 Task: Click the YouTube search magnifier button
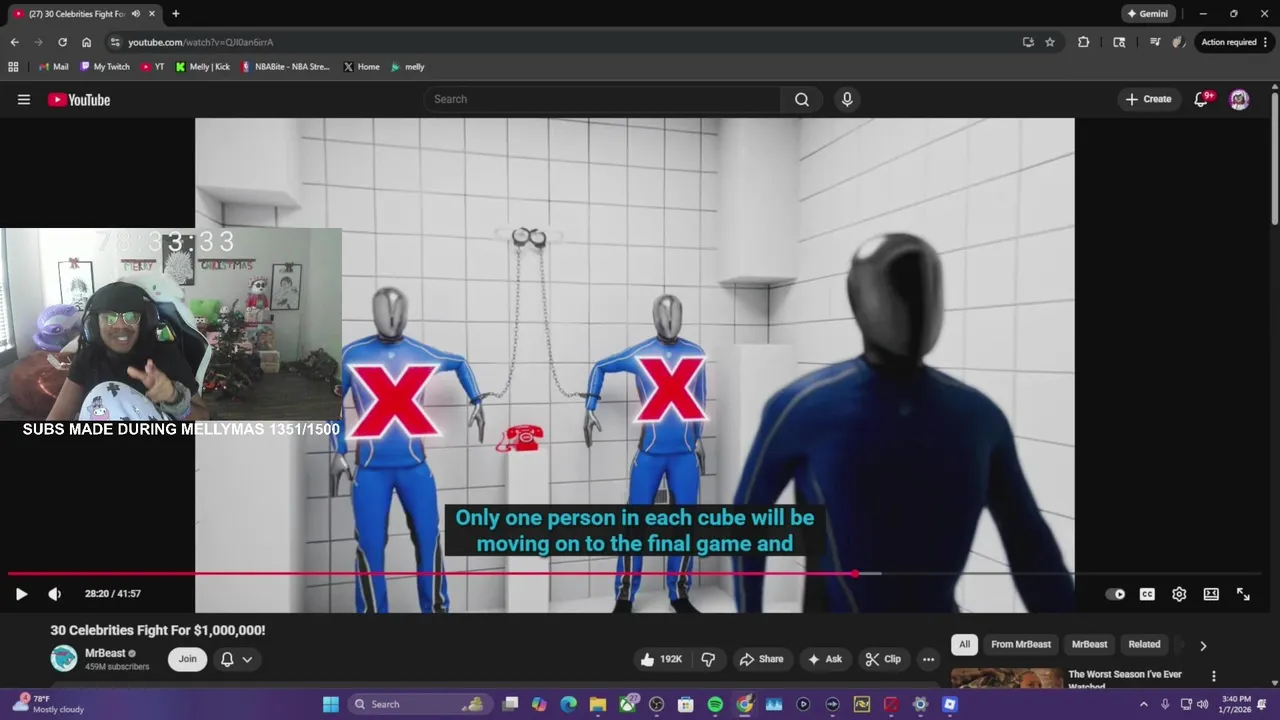[802, 99]
